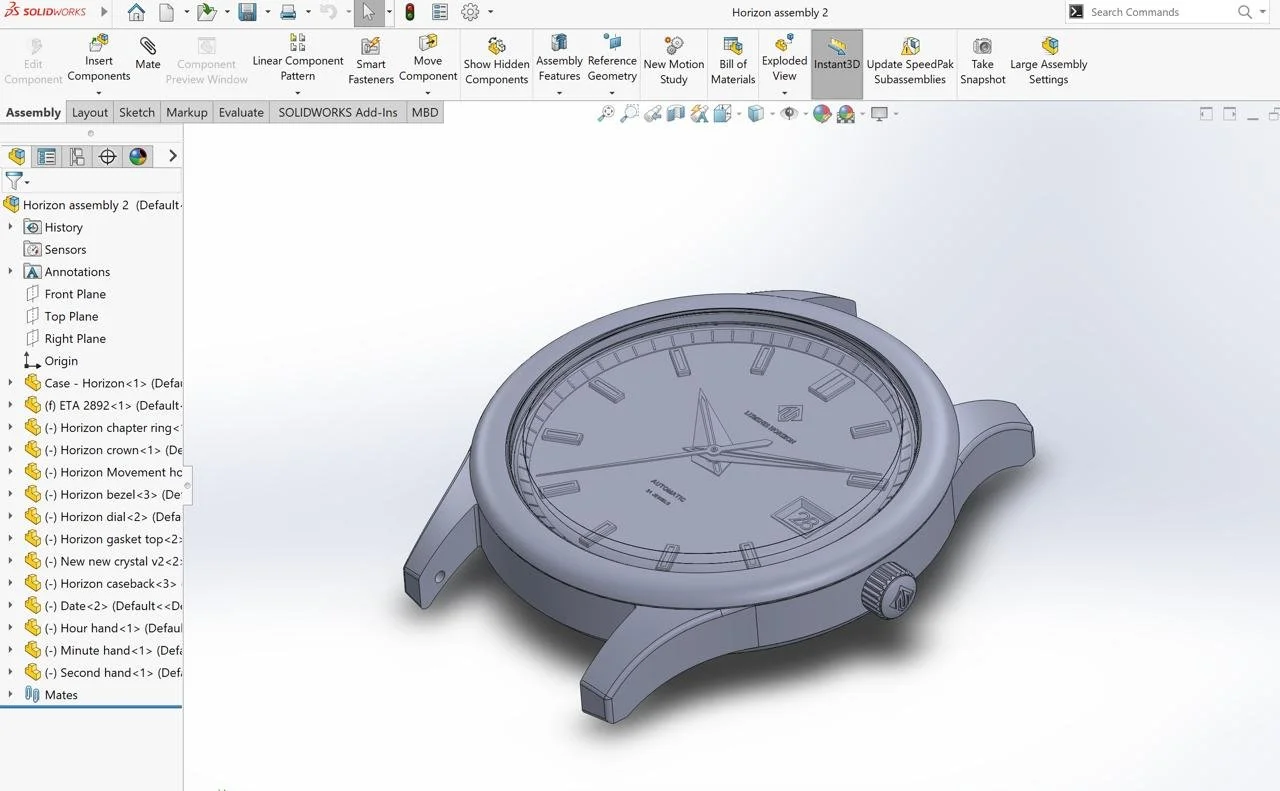This screenshot has width=1280, height=791.
Task: Open the Smart Fasteners tool
Action: pyautogui.click(x=370, y=60)
